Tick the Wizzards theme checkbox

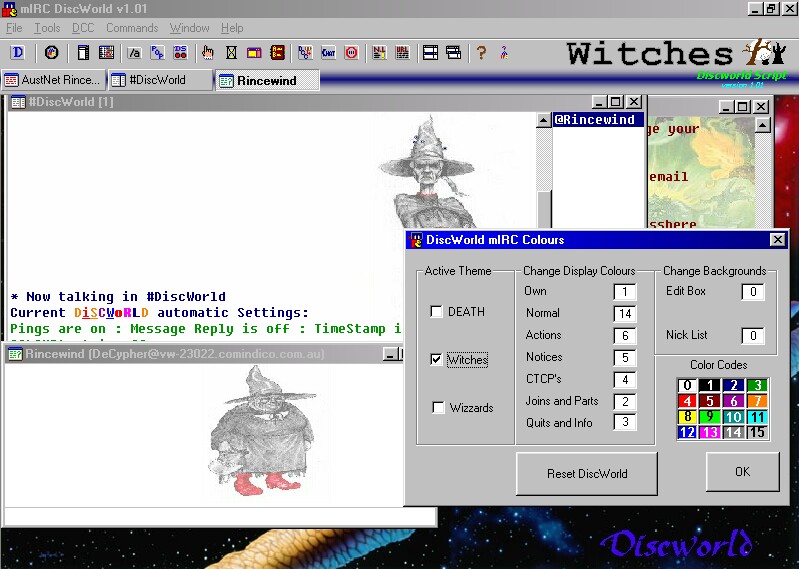point(436,408)
